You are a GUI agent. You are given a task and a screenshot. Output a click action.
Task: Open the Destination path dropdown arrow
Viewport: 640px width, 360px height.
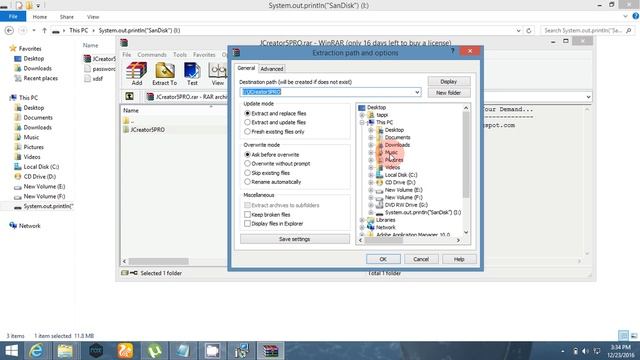417,92
